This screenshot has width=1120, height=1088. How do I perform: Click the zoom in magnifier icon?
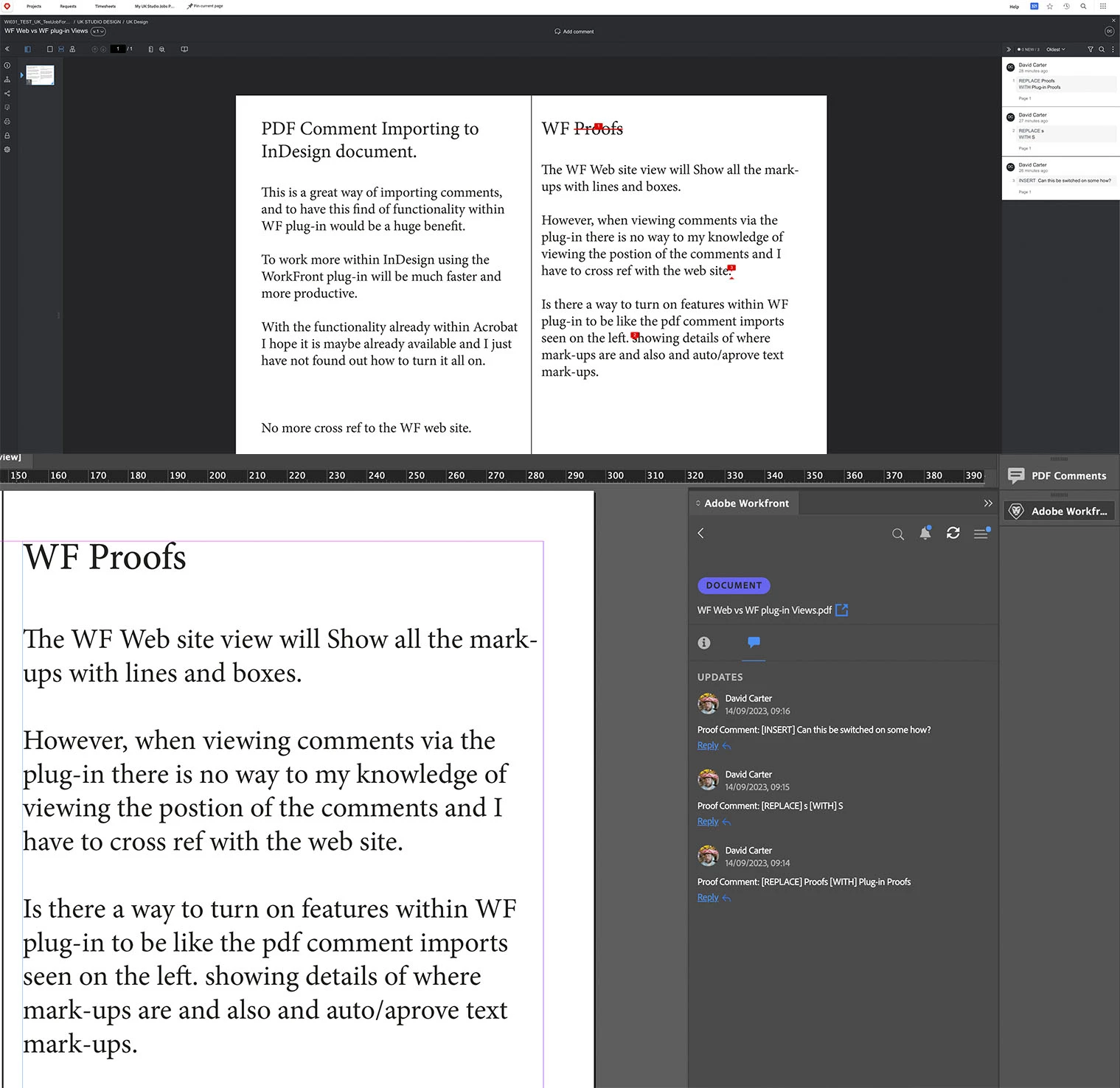pos(162,49)
